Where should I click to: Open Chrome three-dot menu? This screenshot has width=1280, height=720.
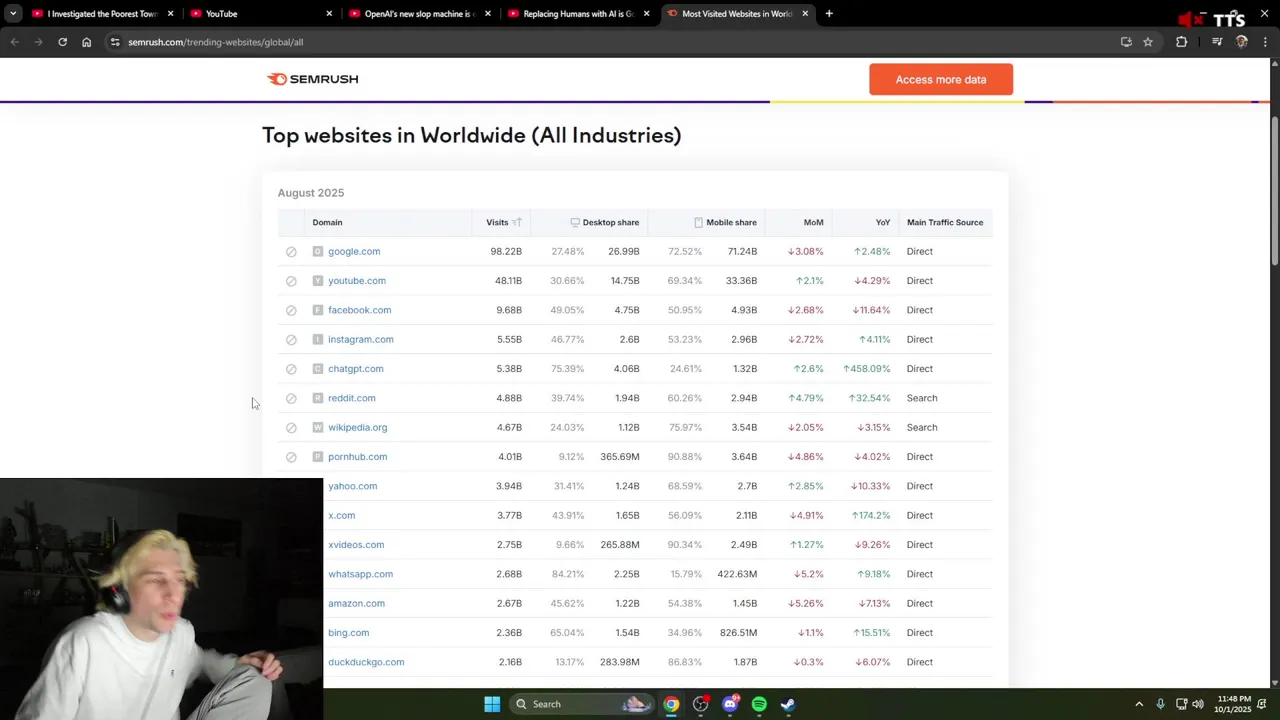(x=1265, y=42)
